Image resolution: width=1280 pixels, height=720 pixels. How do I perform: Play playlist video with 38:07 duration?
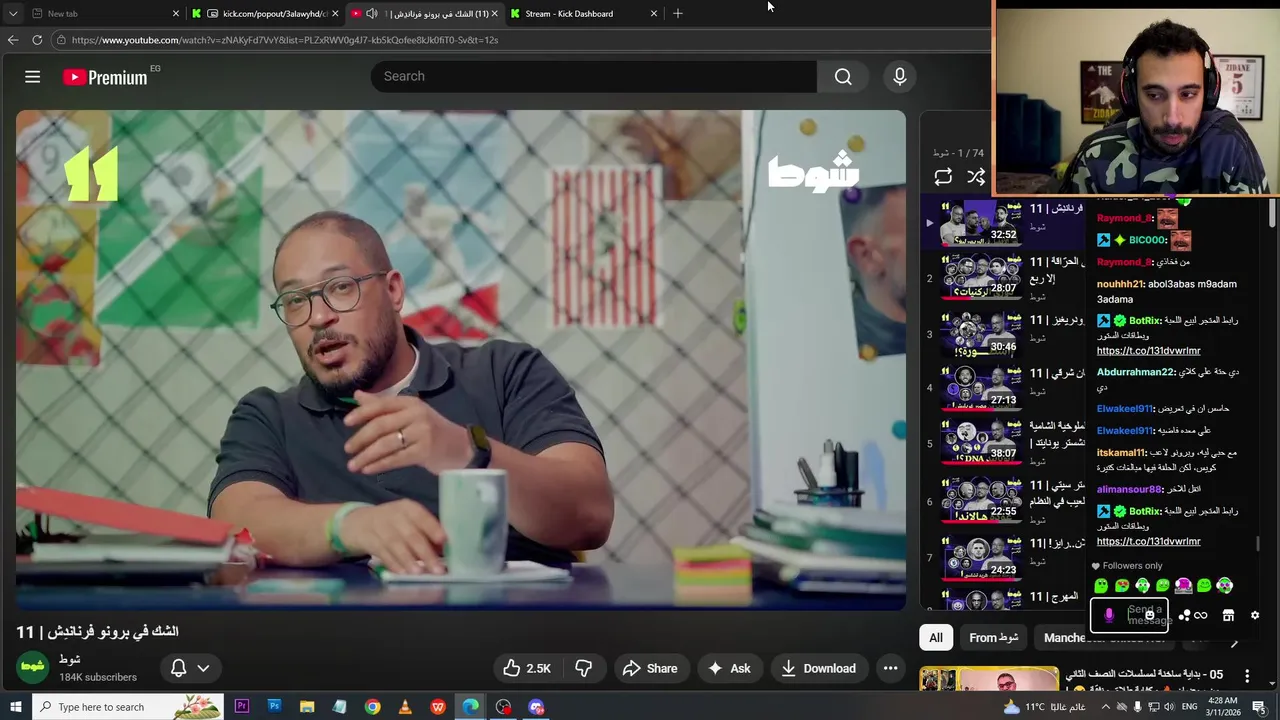pos(983,443)
